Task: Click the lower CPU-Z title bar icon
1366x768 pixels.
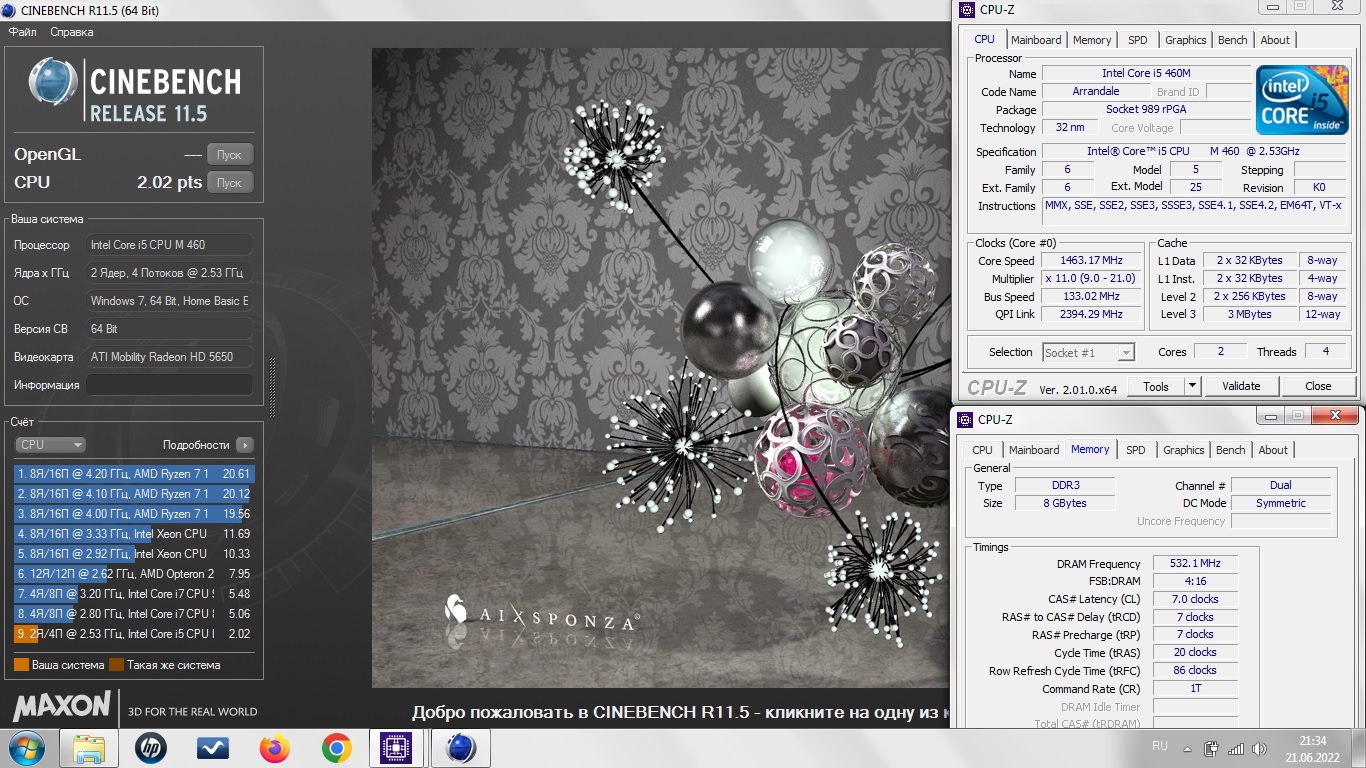Action: [x=966, y=420]
